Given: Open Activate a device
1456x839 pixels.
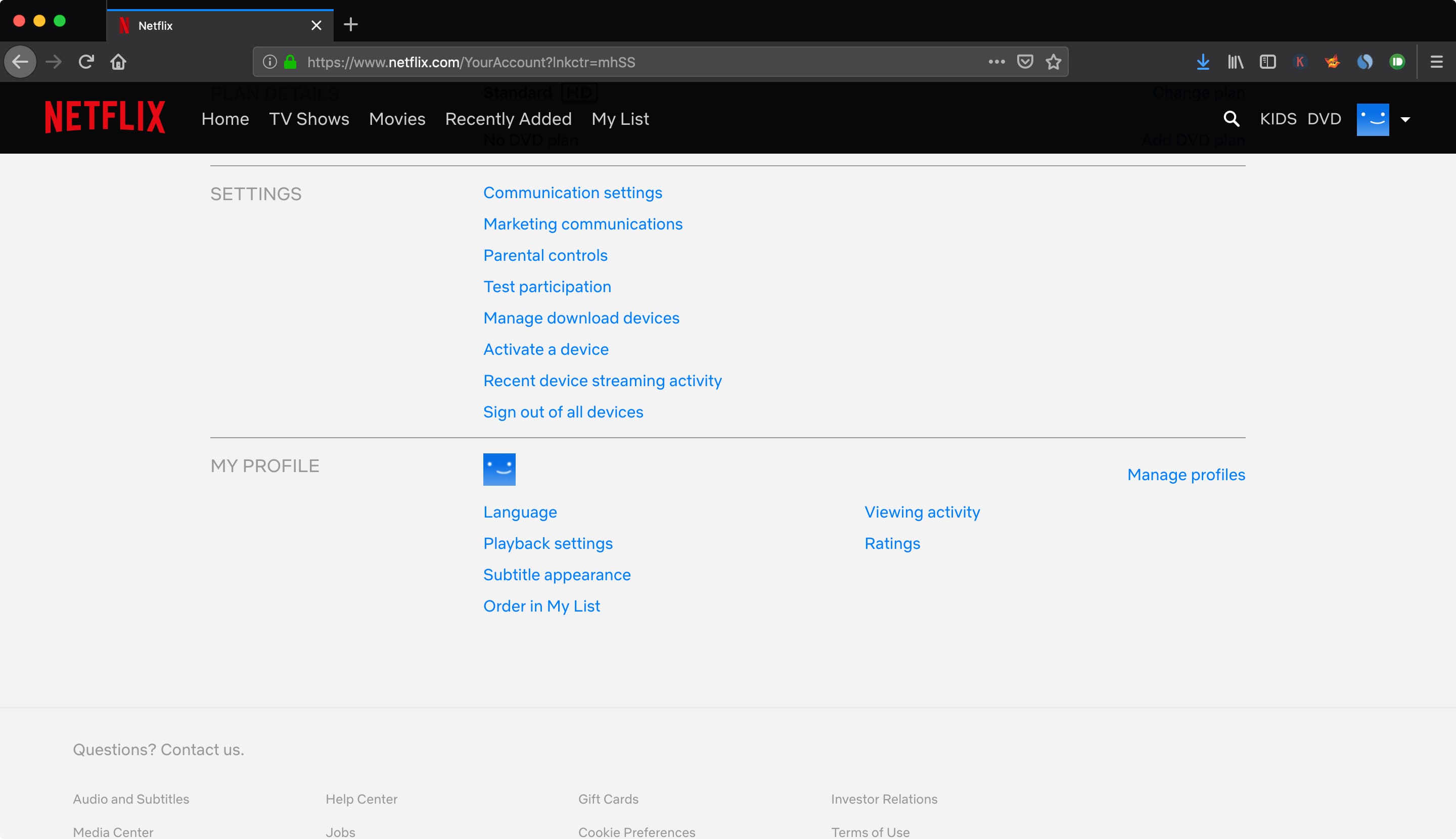Looking at the screenshot, I should (546, 349).
